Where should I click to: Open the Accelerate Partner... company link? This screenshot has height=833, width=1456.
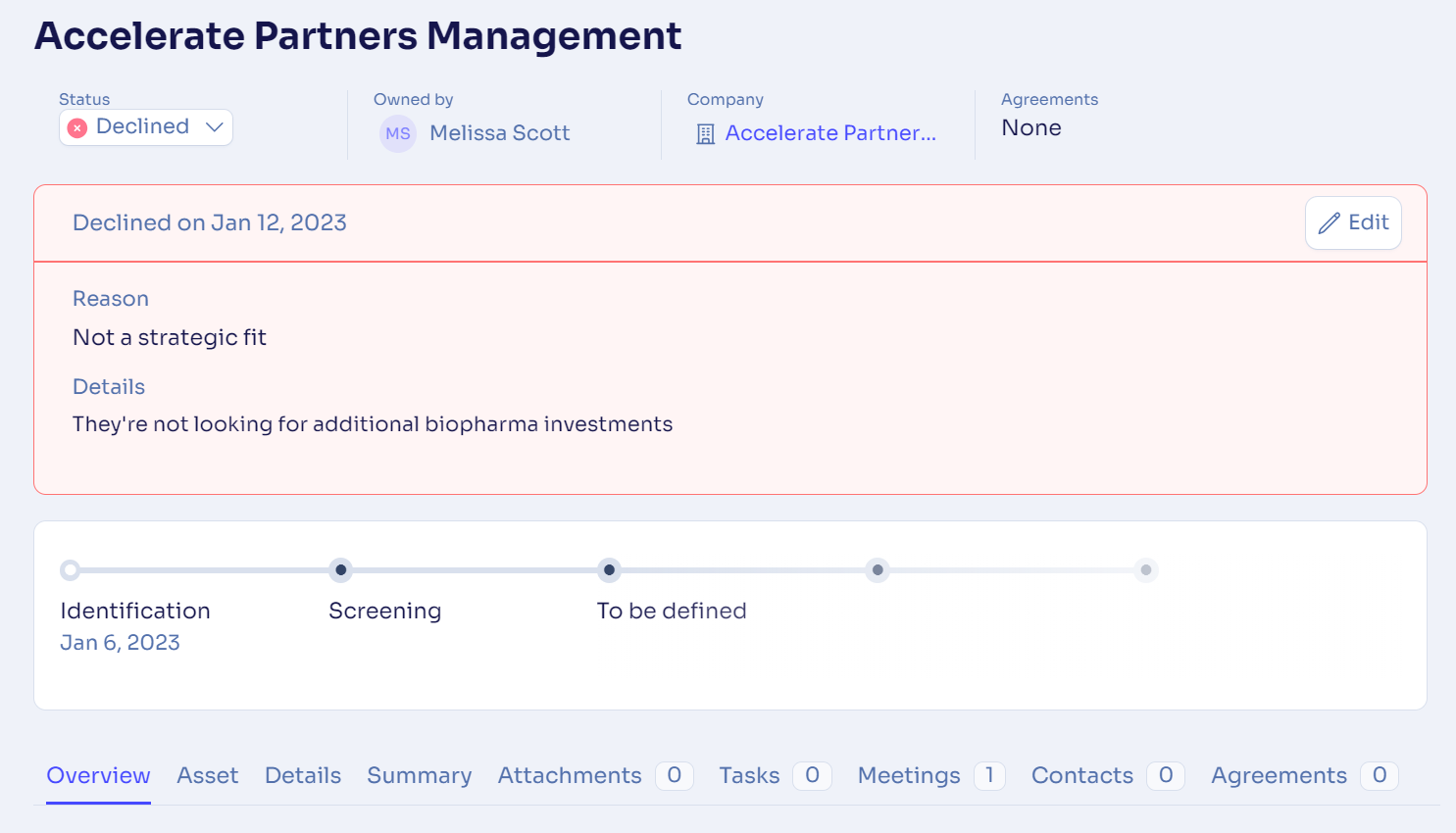pos(830,133)
